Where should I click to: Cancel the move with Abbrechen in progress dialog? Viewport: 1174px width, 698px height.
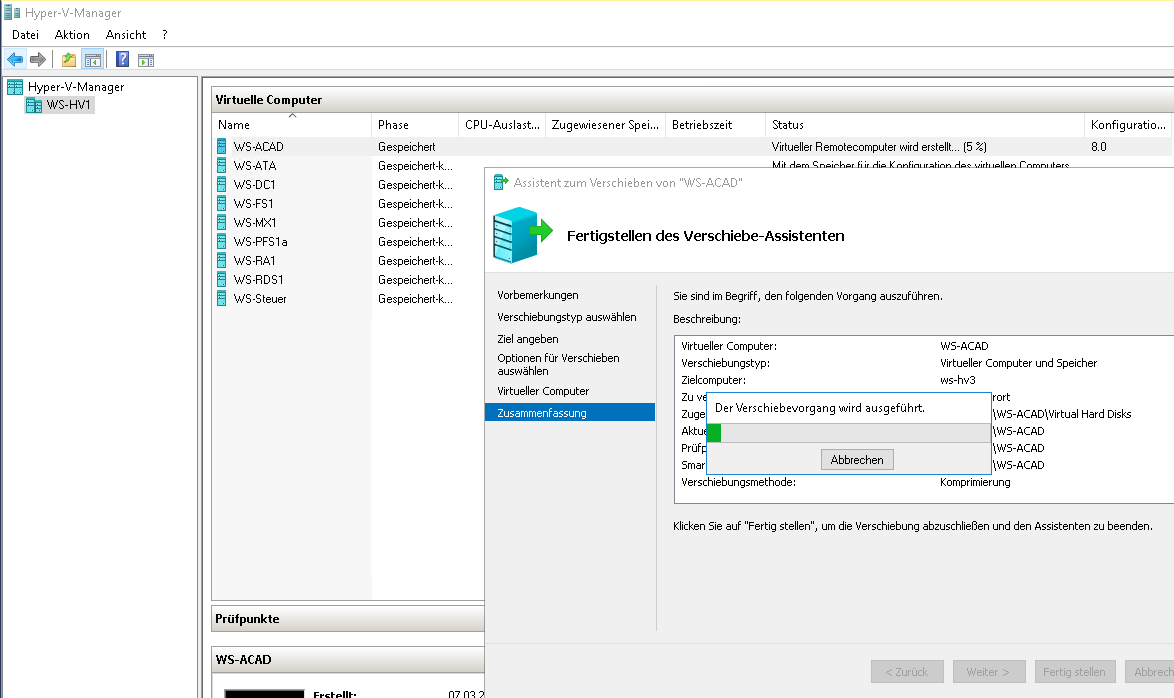click(x=857, y=460)
